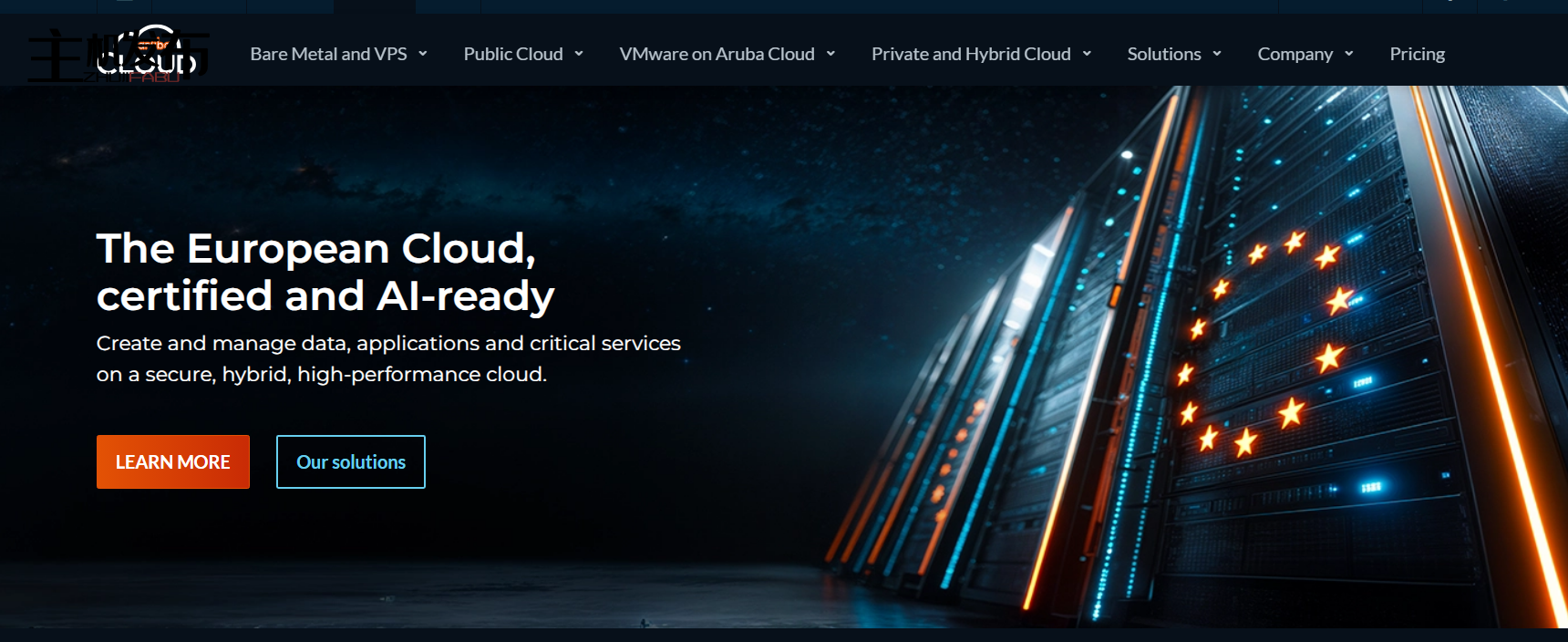This screenshot has width=1568, height=642.
Task: Open the Solutions menu label
Action: click(1163, 54)
